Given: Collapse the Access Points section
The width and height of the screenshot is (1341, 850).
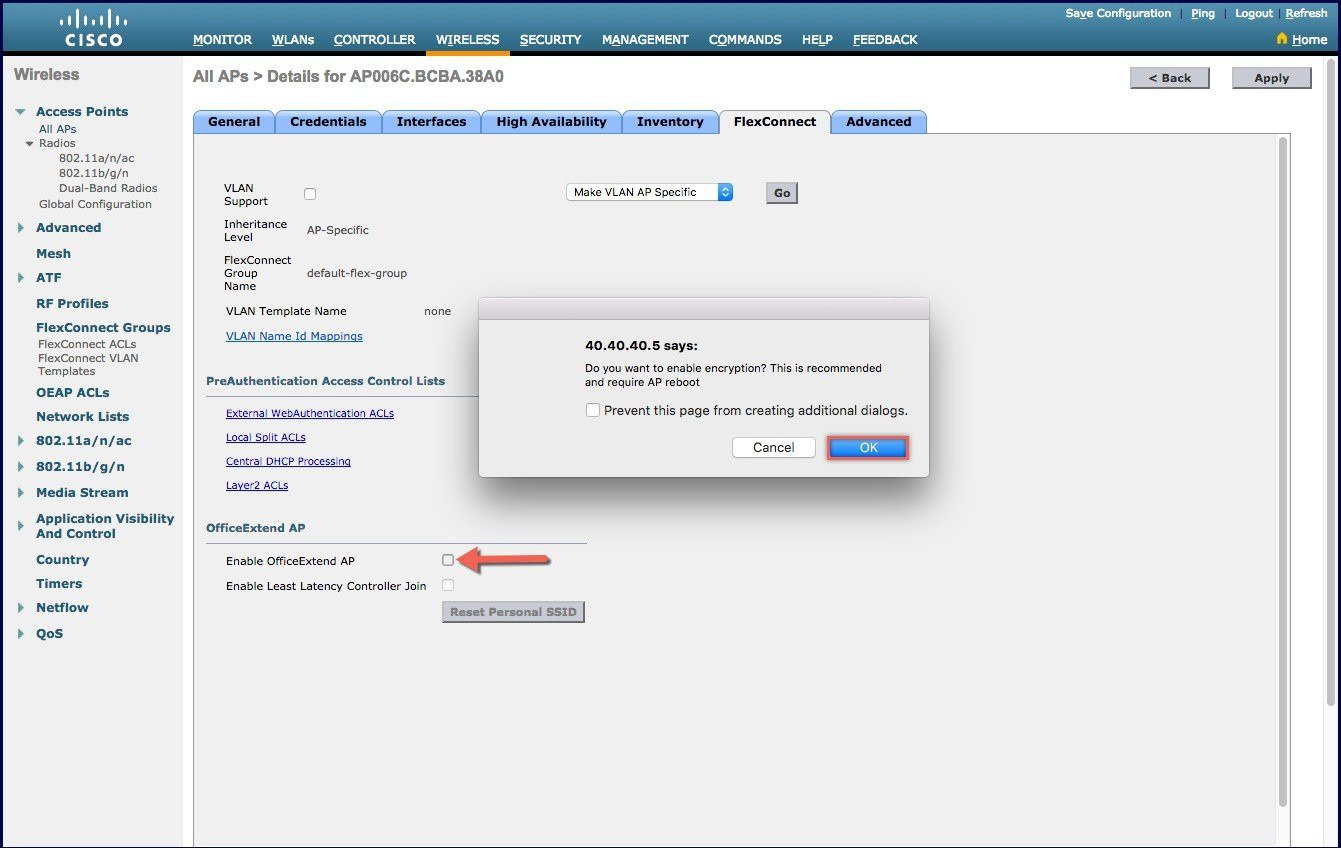Looking at the screenshot, I should [21, 112].
